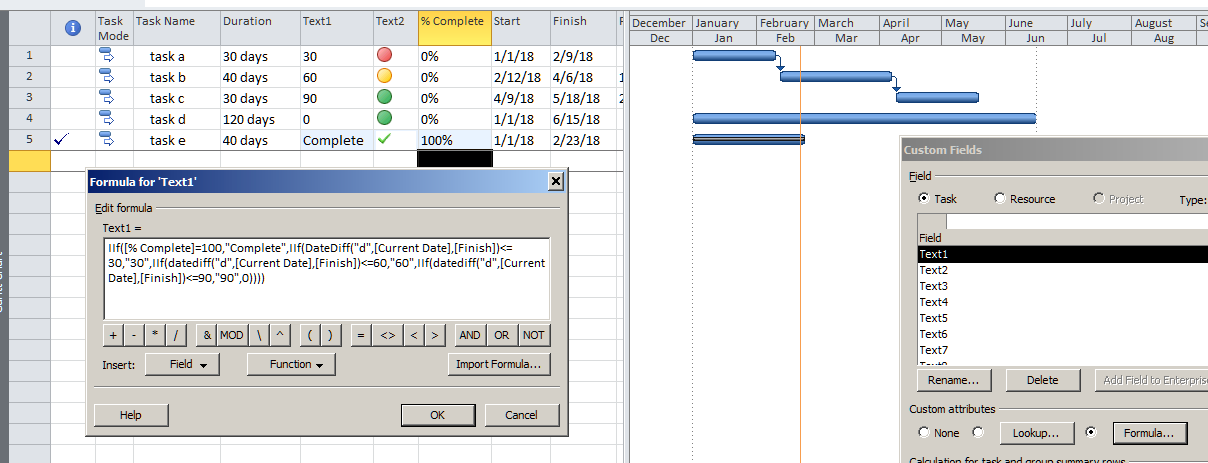Viewport: 1208px width, 463px height.
Task: Click task c's task mode icon
Action: click(107, 98)
